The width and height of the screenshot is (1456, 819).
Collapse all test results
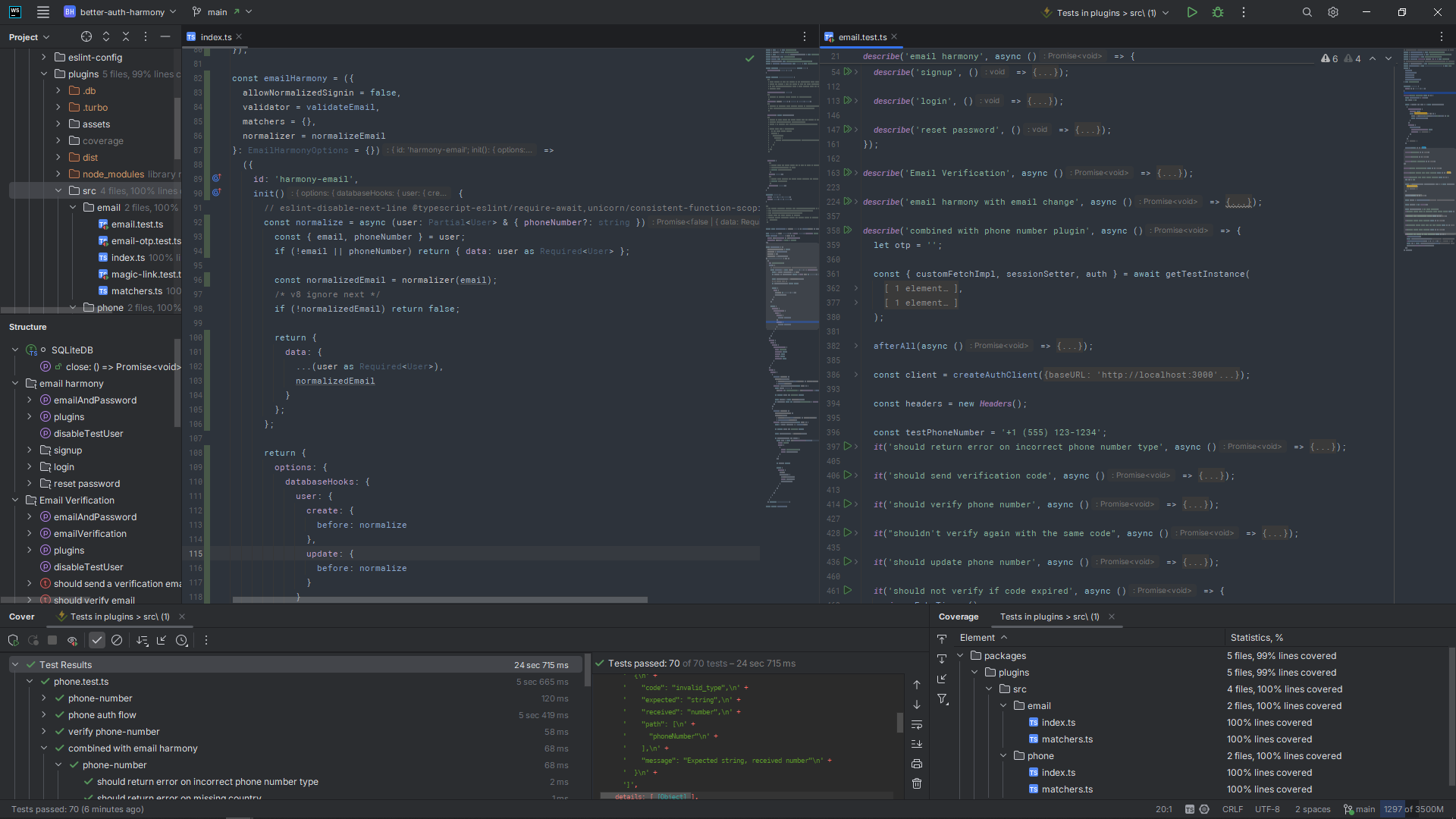pos(162,640)
